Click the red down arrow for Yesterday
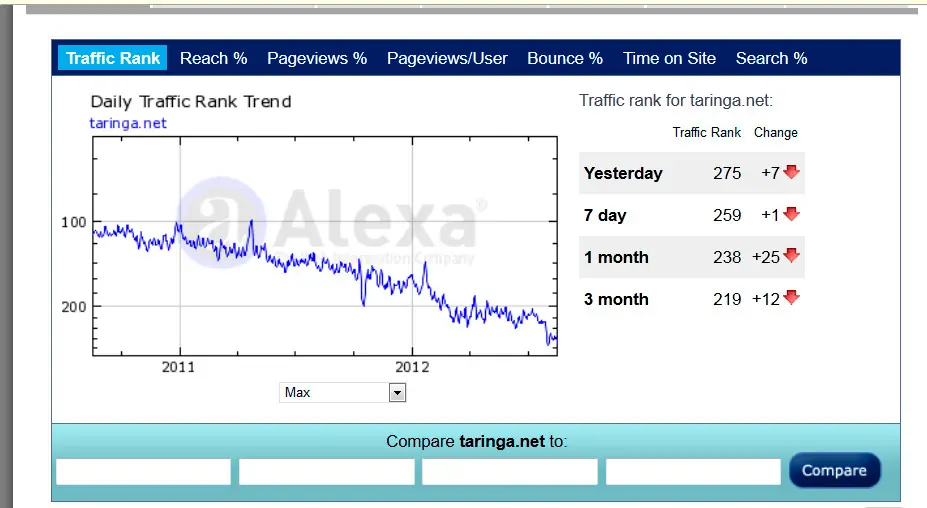Viewport: 927px width, 508px height. [792, 172]
